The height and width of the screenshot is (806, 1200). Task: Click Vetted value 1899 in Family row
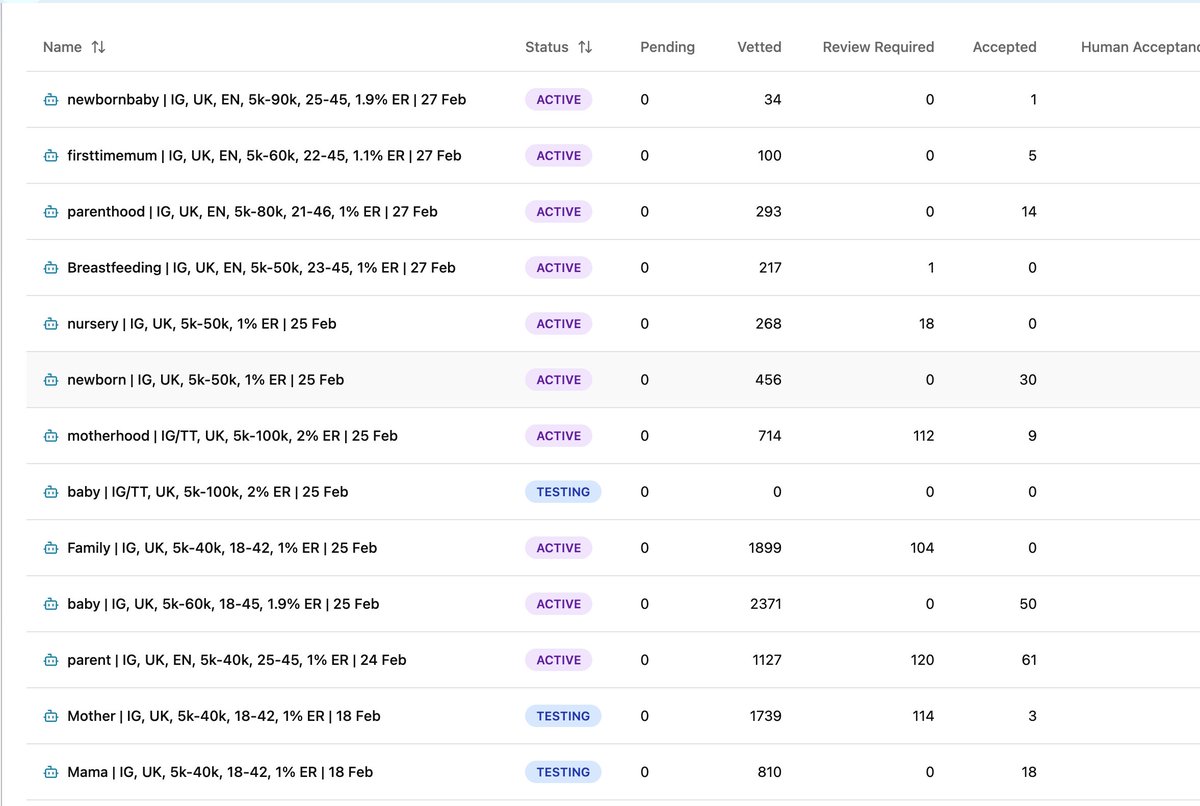tap(765, 548)
